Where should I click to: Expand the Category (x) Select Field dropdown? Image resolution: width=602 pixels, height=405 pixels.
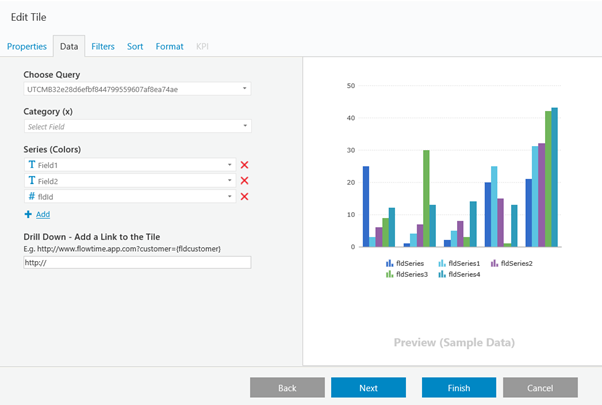pos(137,126)
